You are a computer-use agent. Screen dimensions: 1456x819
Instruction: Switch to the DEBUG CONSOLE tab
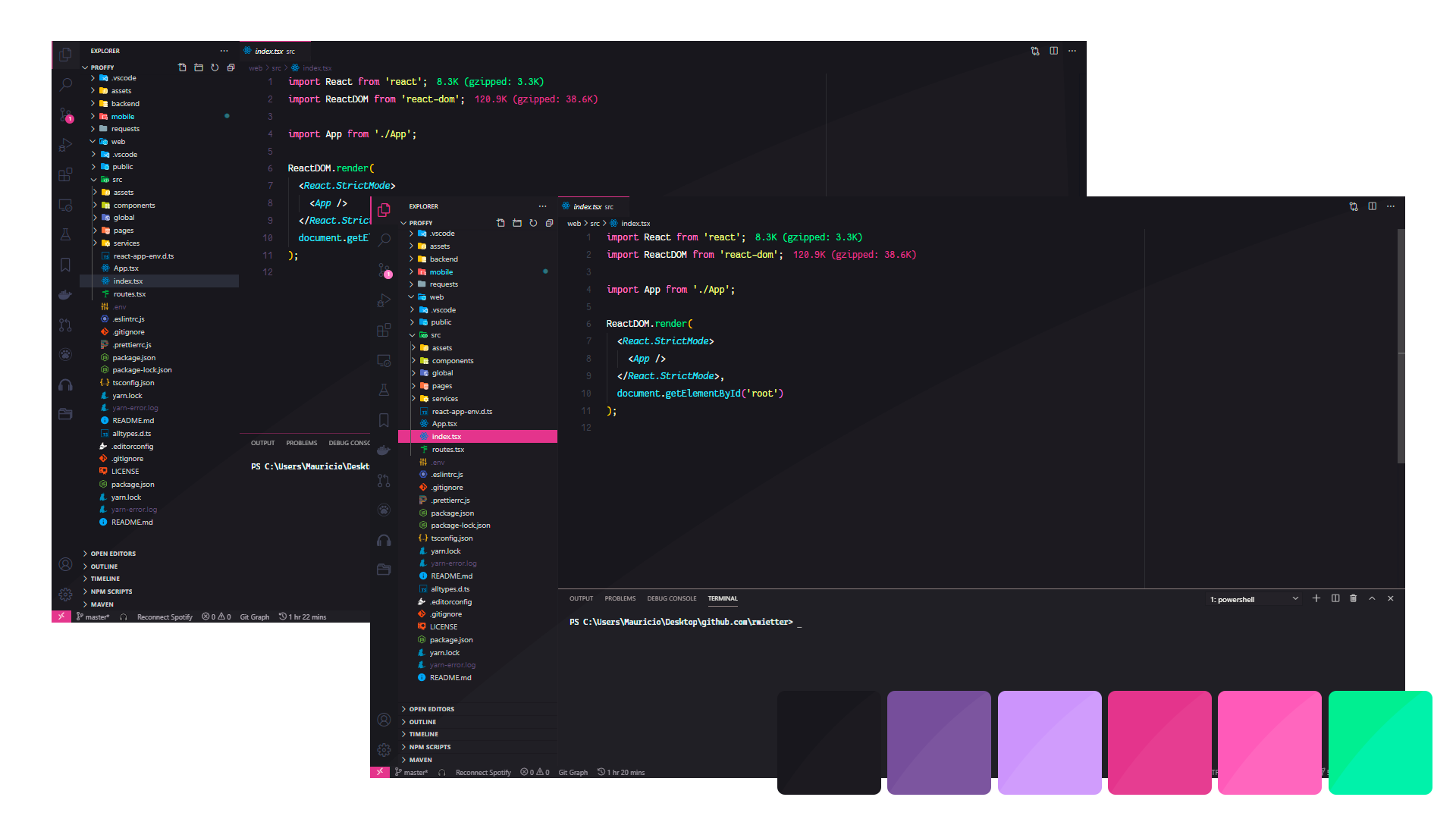tap(671, 598)
